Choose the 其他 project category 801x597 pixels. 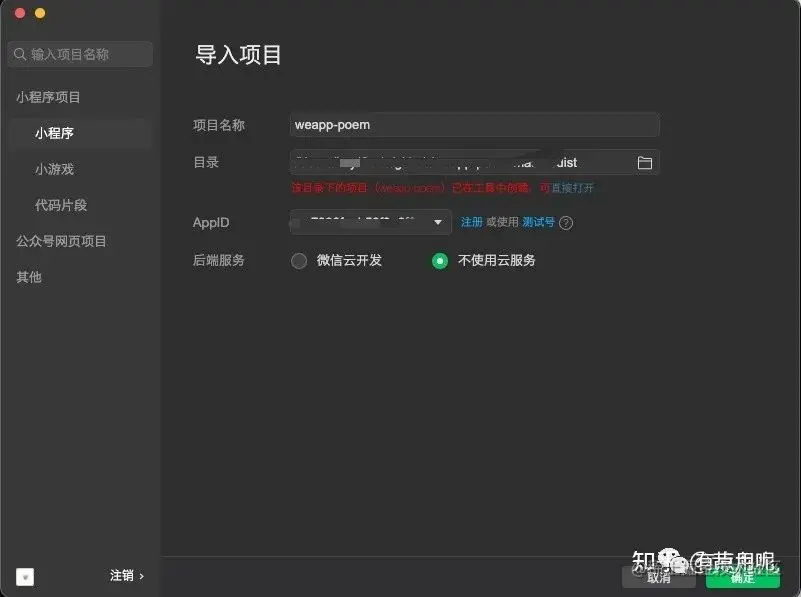click(x=28, y=277)
